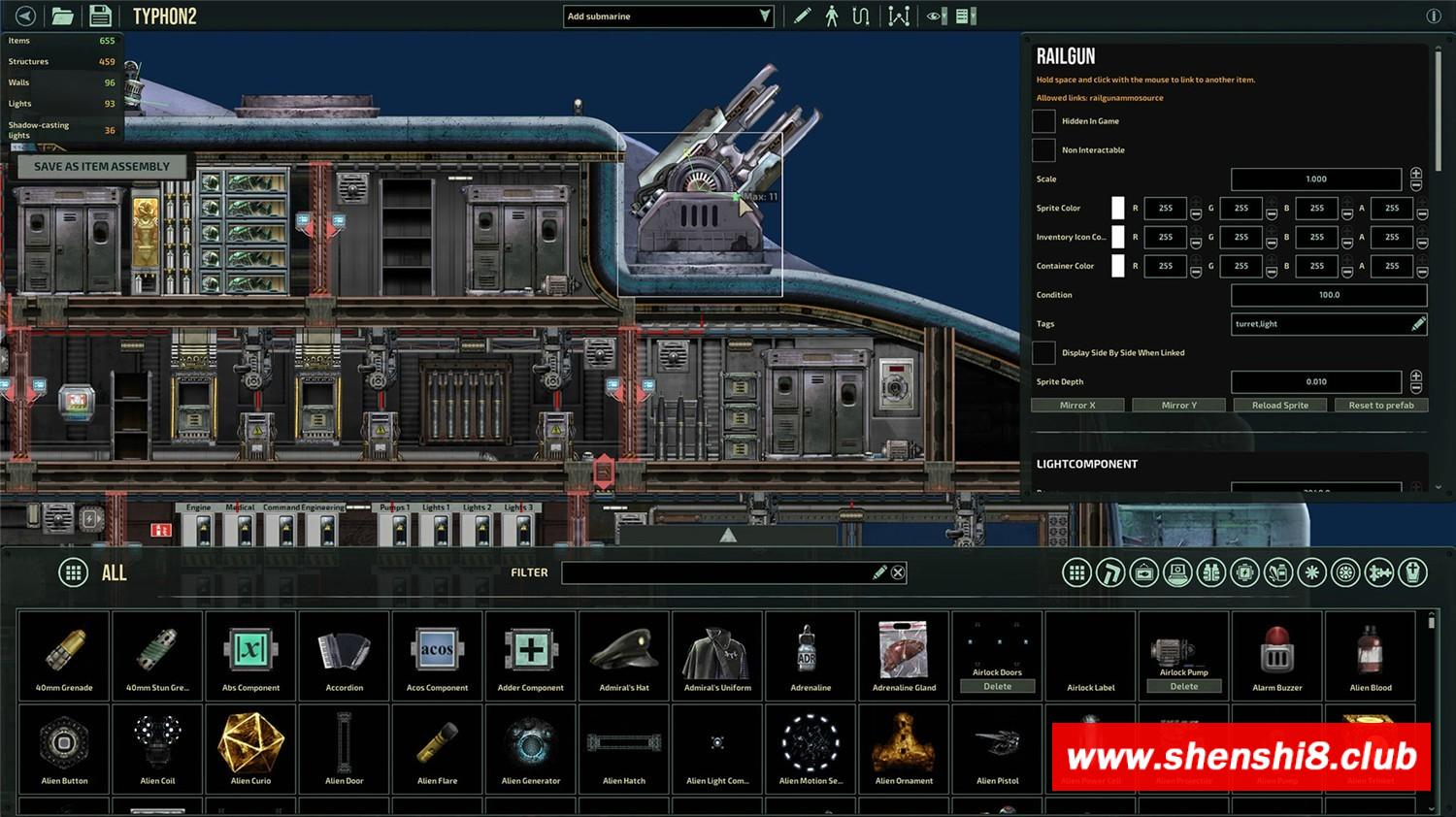Open the Inventory Icon Color swatch

(x=1117, y=237)
